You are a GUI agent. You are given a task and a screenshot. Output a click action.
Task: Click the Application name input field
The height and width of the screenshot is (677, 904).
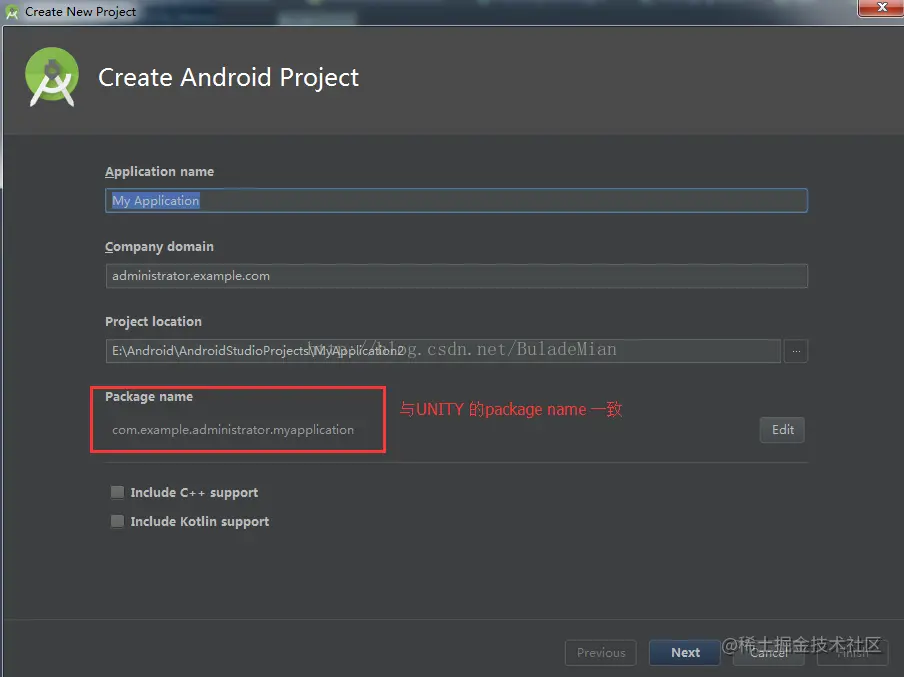pyautogui.click(x=456, y=201)
